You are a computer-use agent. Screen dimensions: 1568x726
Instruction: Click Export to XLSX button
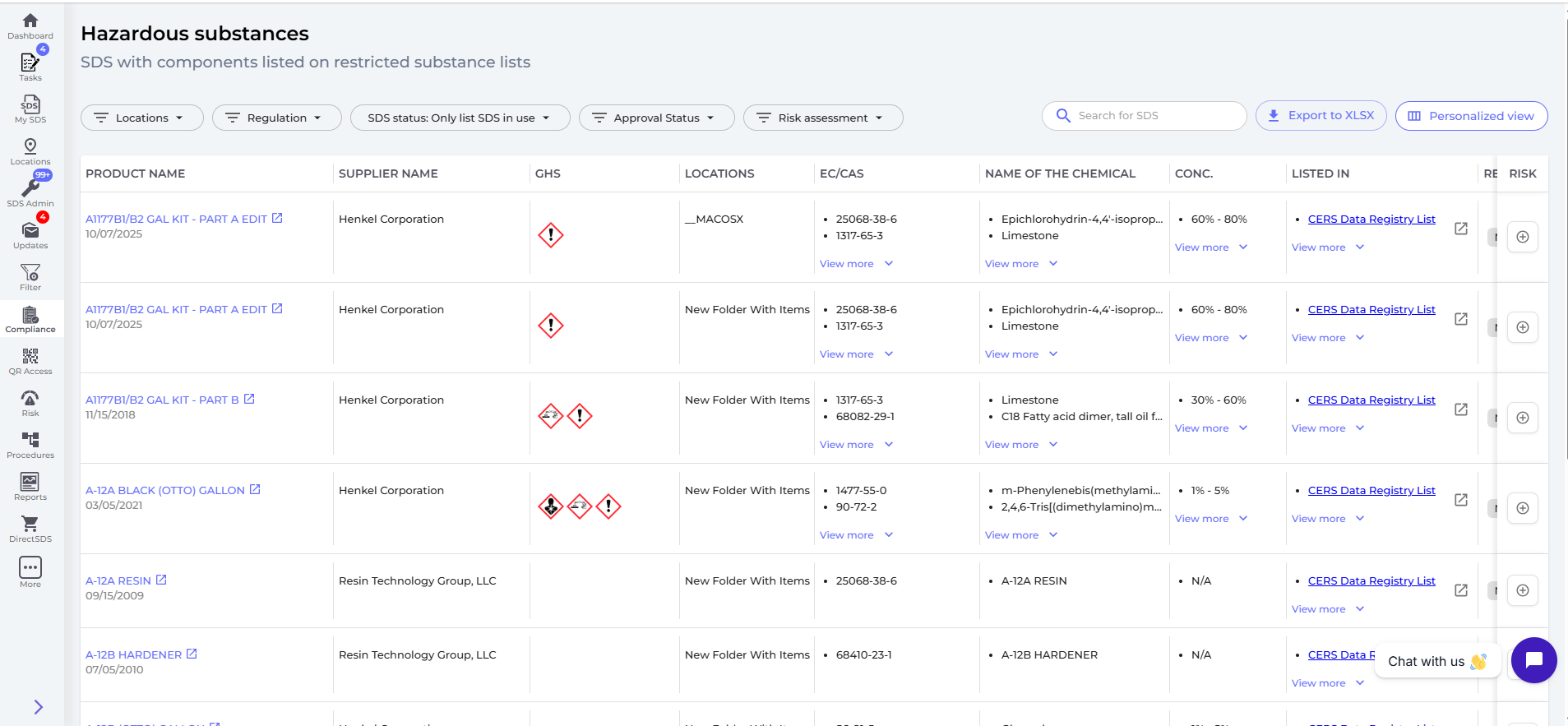click(1321, 116)
